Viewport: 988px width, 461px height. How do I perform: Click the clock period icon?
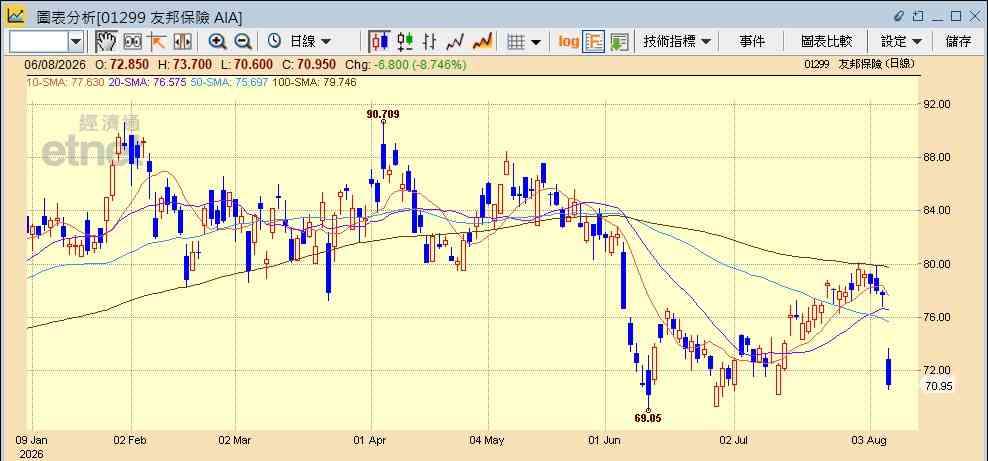pos(274,42)
